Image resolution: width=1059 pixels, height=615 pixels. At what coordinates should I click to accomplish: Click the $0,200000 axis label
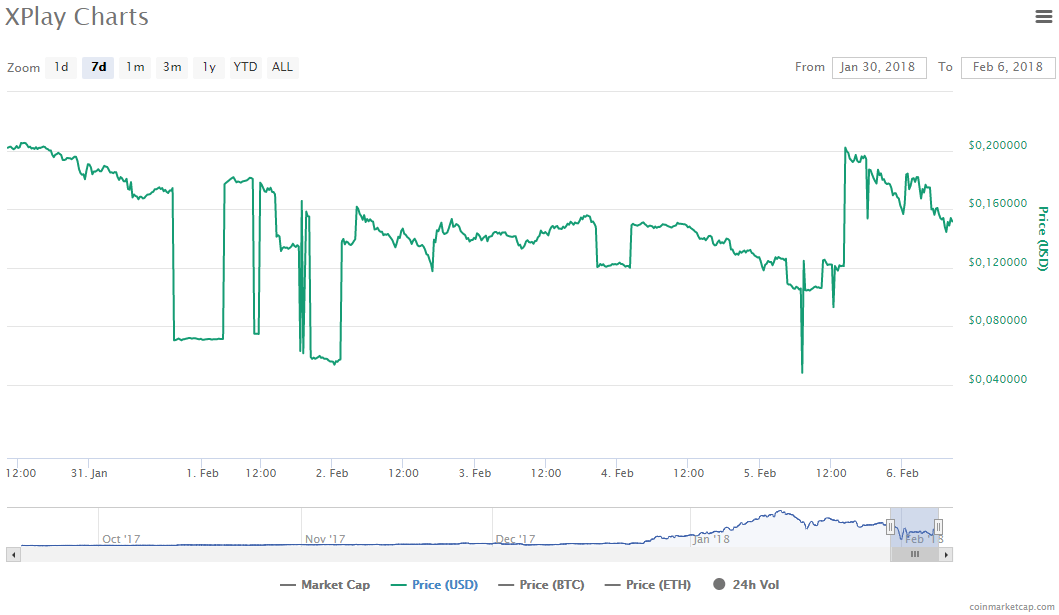pos(998,145)
